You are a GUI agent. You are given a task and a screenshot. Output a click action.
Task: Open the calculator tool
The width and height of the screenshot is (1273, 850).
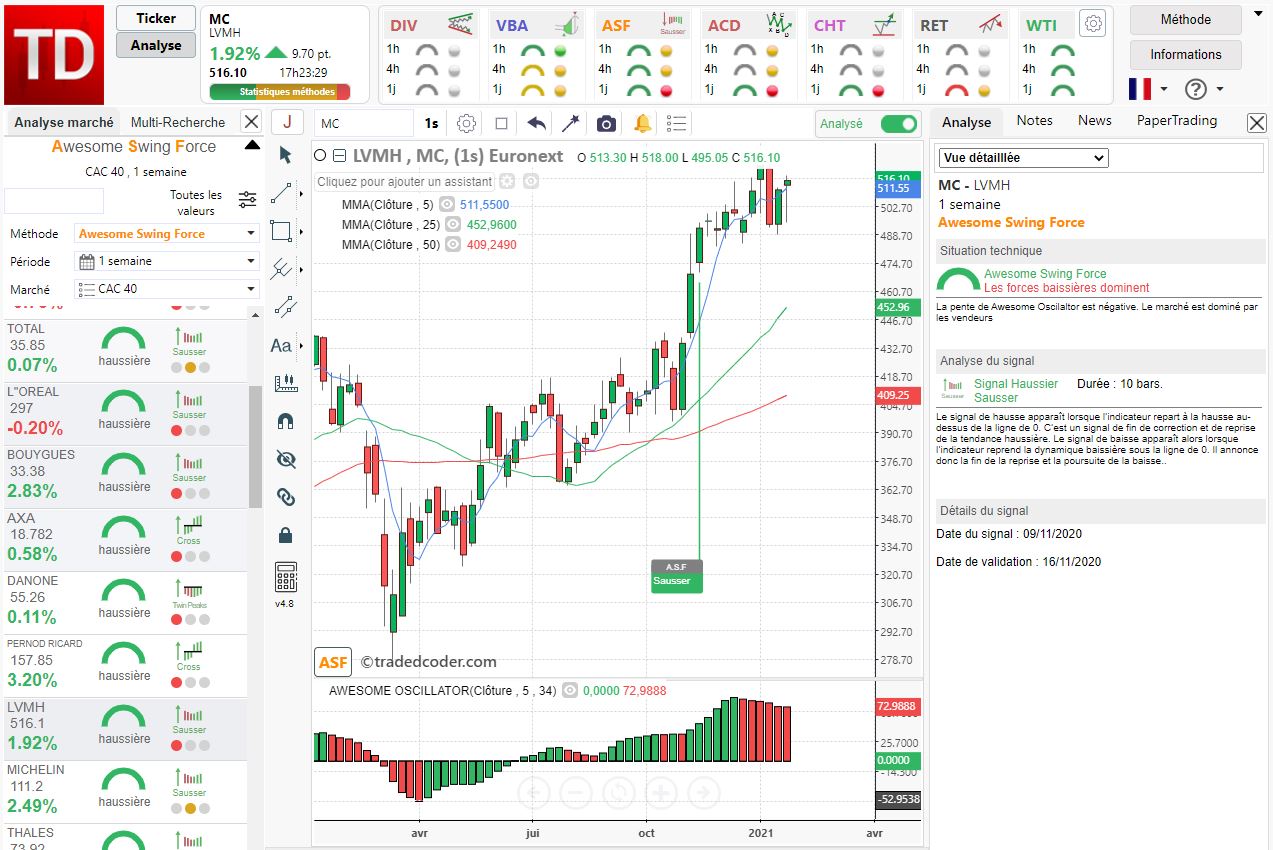pos(285,577)
